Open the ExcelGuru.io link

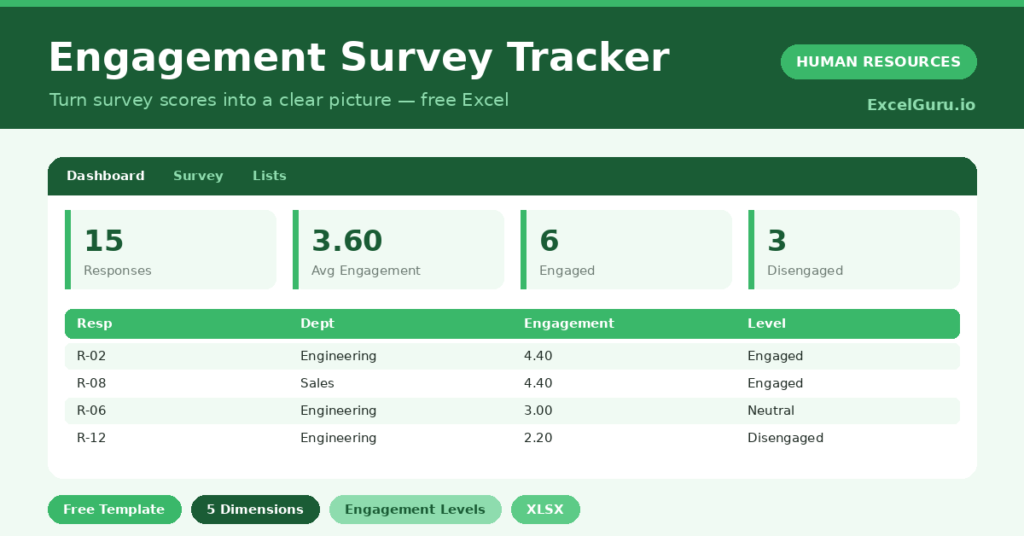click(921, 104)
